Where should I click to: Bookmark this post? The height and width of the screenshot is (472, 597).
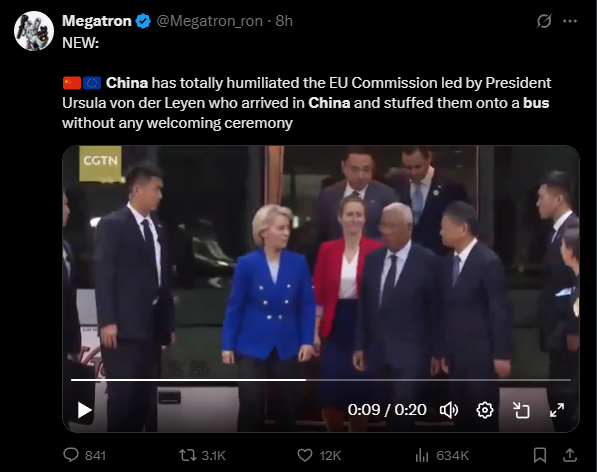click(x=540, y=455)
